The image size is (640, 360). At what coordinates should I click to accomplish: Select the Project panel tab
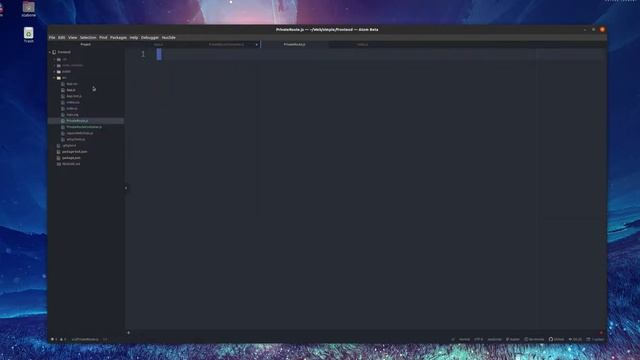(86, 44)
